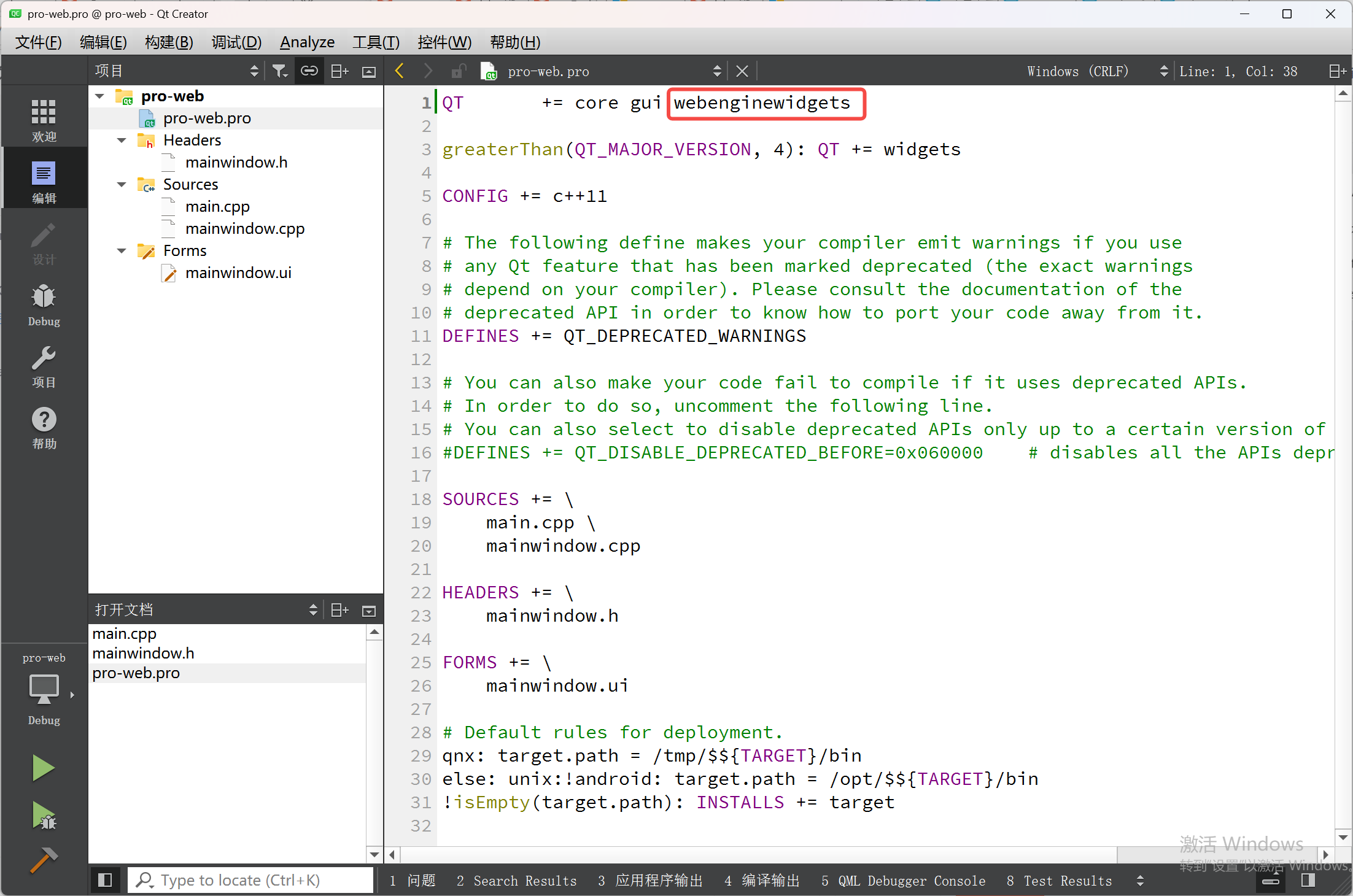The image size is (1353, 896).
Task: Toggle left sidebar visibility
Action: (x=105, y=880)
